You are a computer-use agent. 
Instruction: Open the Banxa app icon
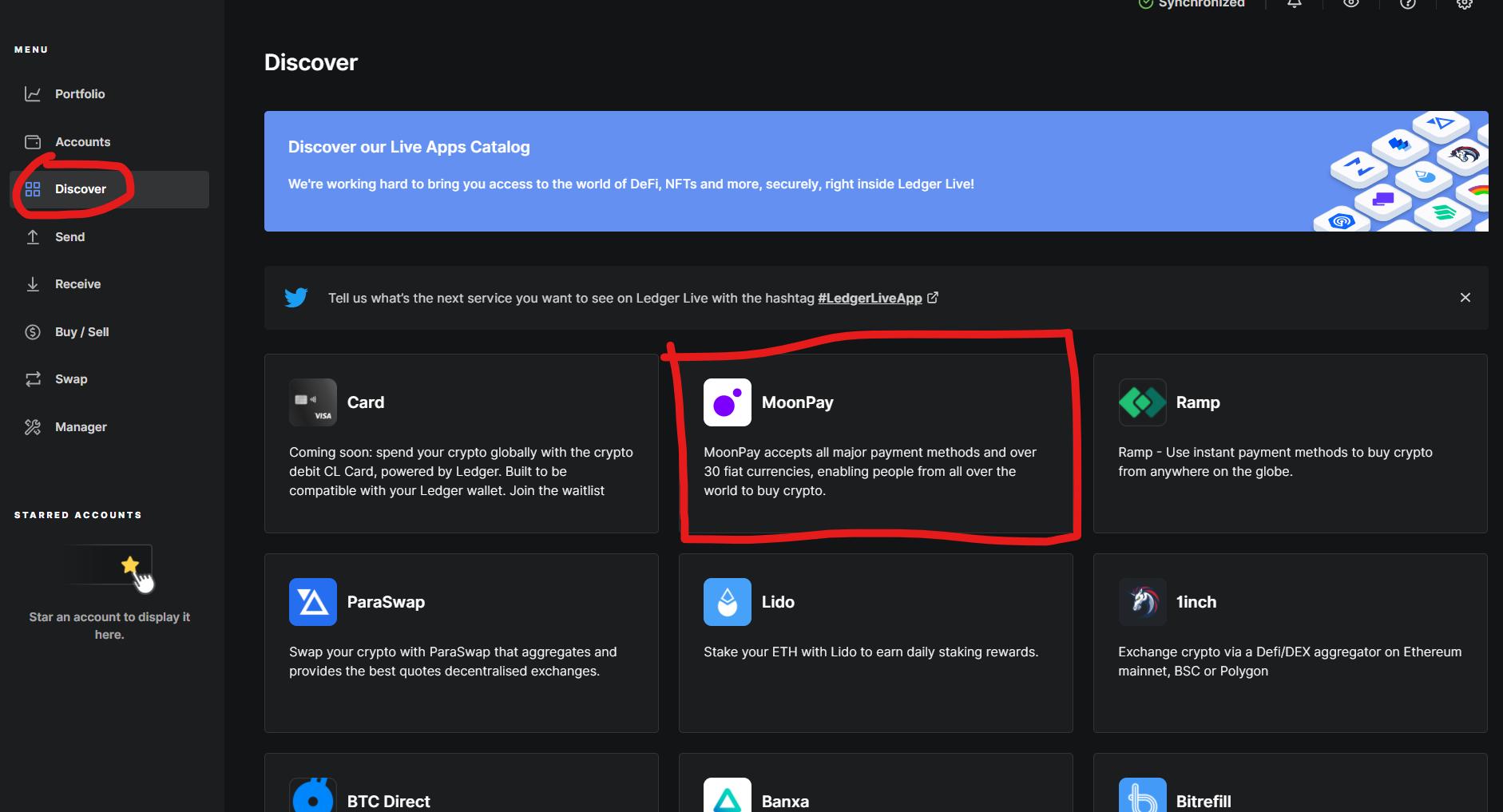pos(728,795)
